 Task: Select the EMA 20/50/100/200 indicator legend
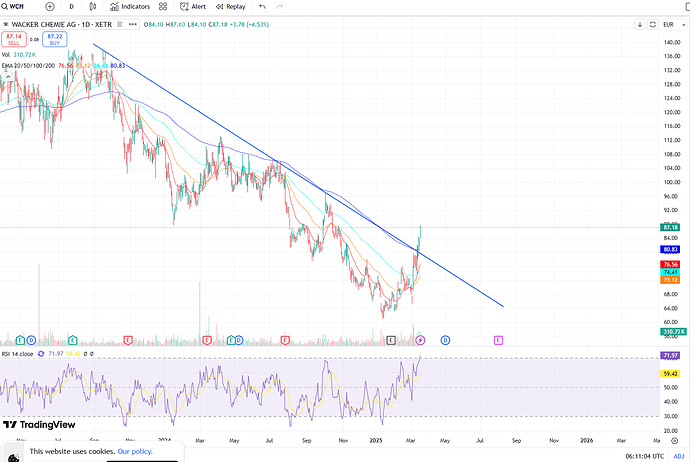pyautogui.click(x=28, y=66)
